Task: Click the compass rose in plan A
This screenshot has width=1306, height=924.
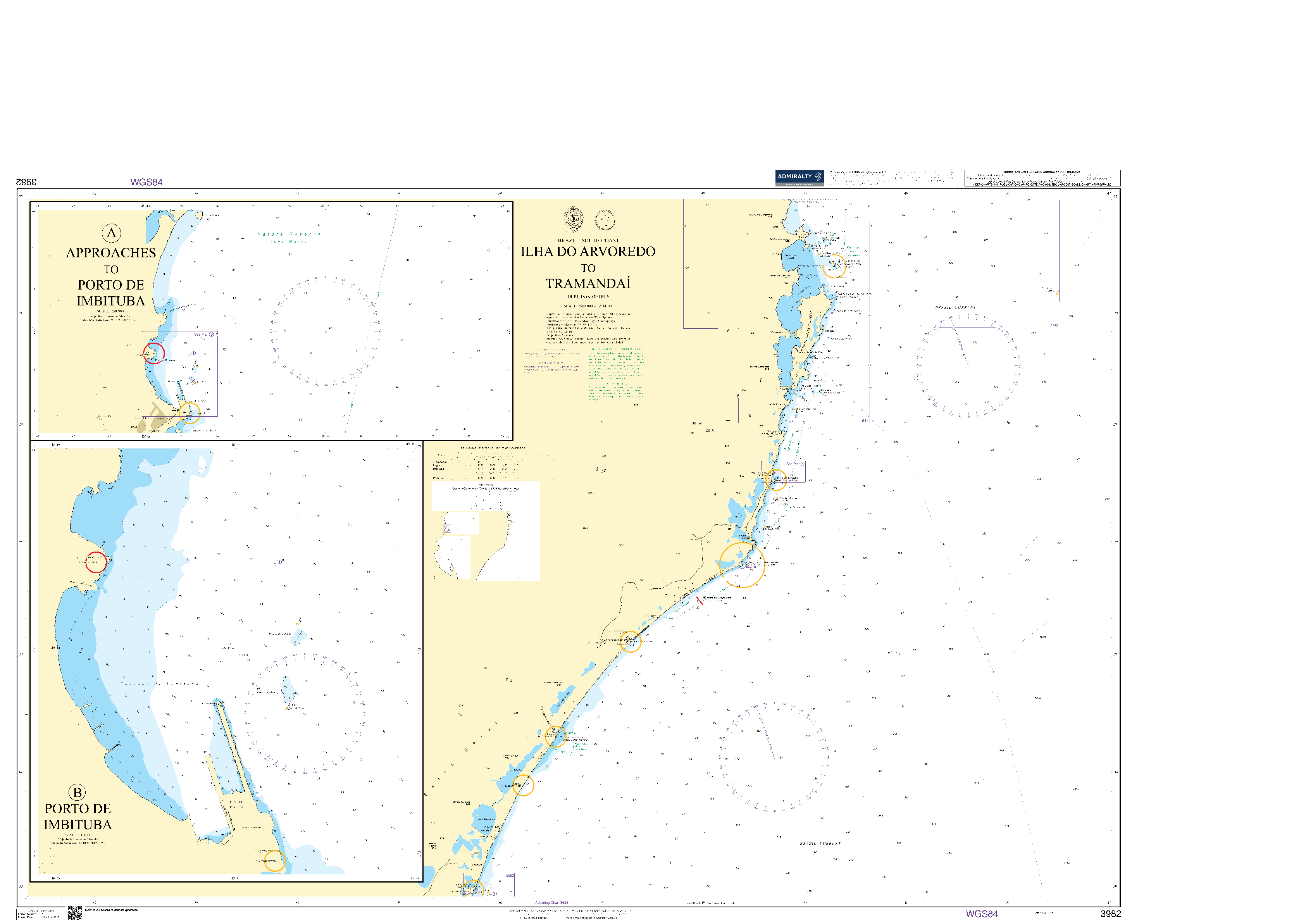Action: tap(326, 331)
